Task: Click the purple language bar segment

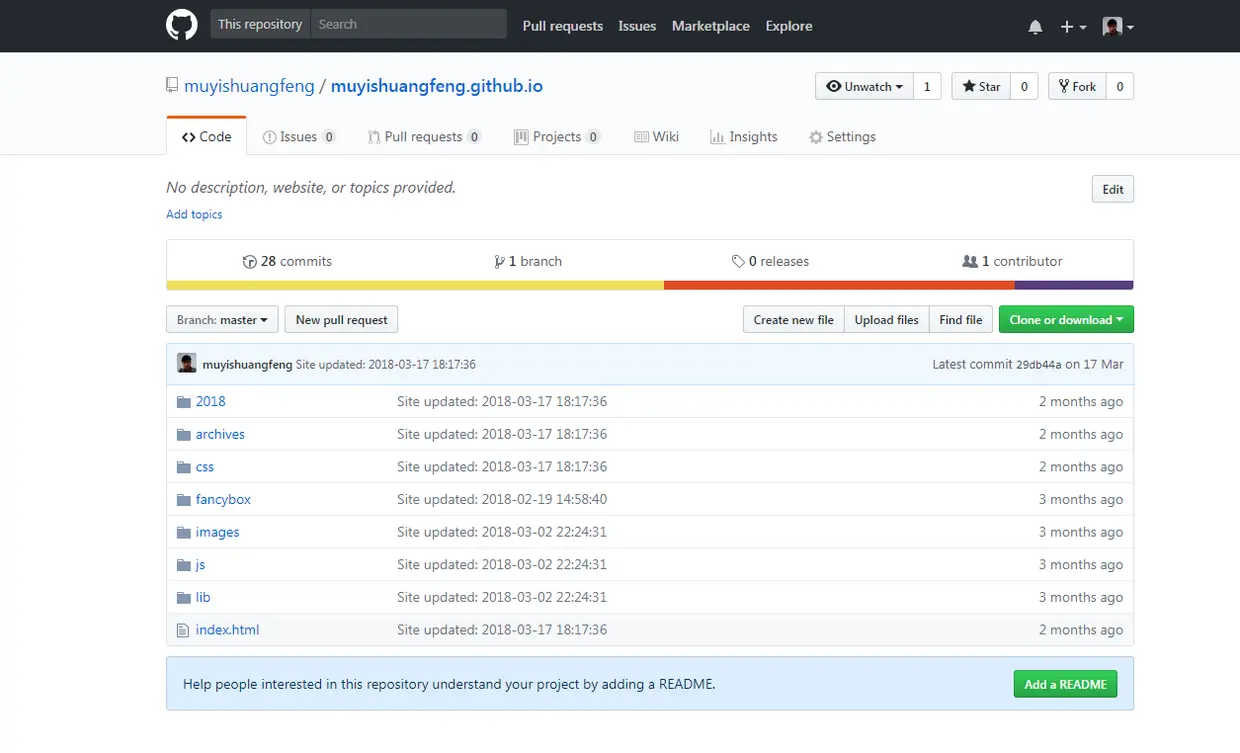Action: [1074, 286]
